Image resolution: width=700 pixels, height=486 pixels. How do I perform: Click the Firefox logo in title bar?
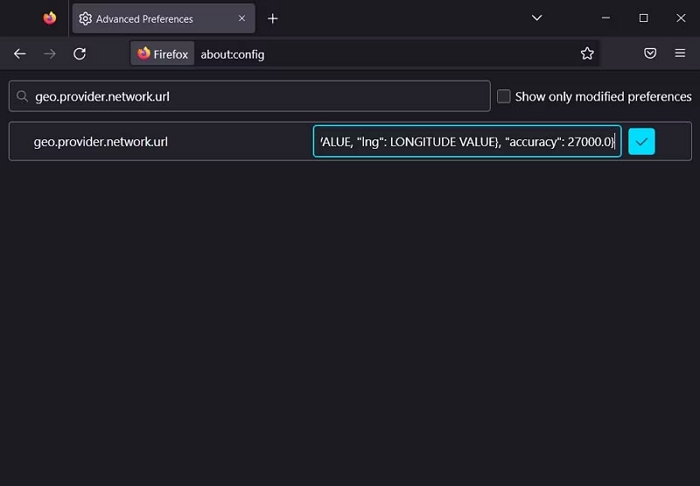[x=50, y=18]
